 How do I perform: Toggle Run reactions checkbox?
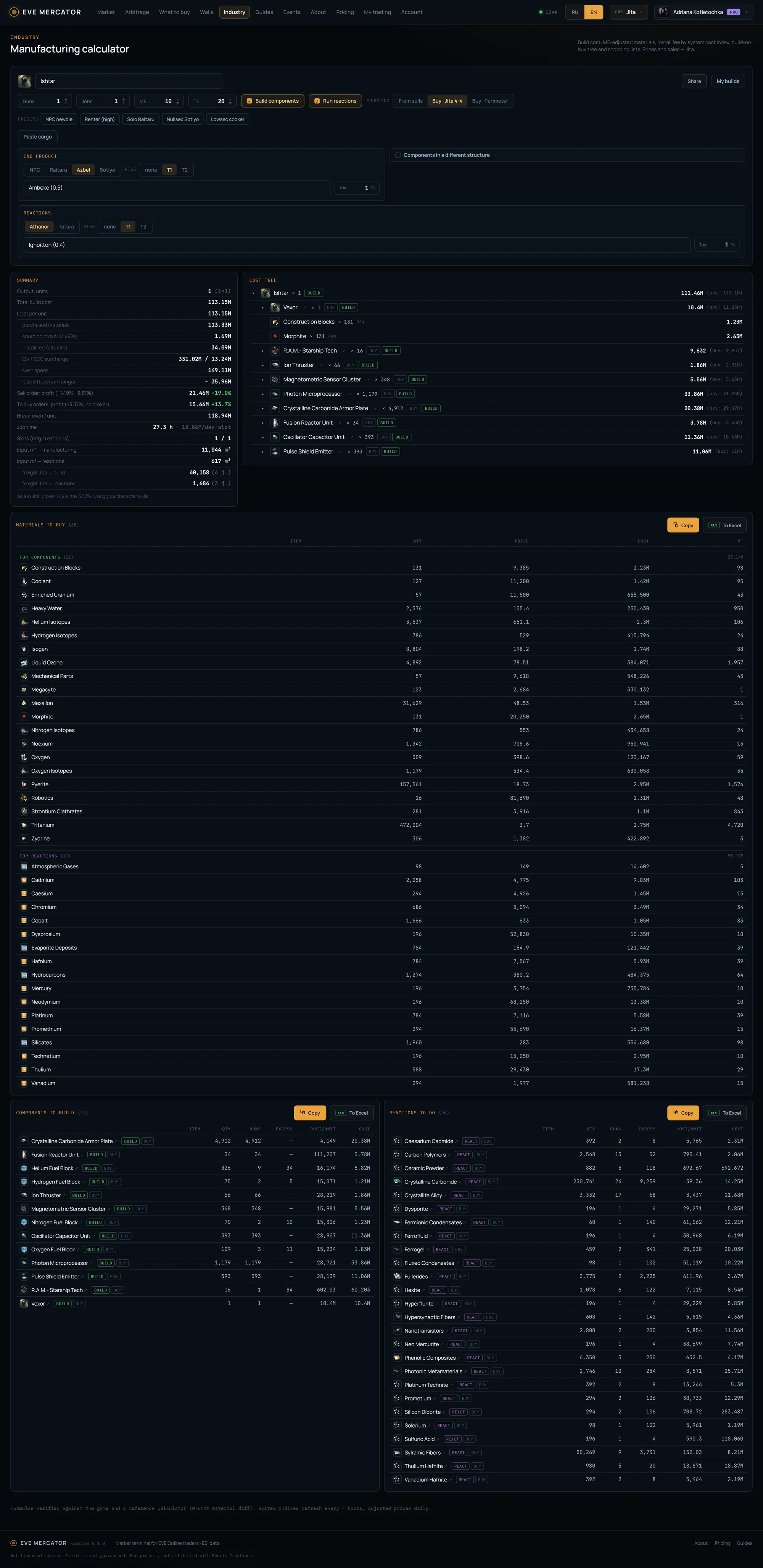pyautogui.click(x=317, y=101)
